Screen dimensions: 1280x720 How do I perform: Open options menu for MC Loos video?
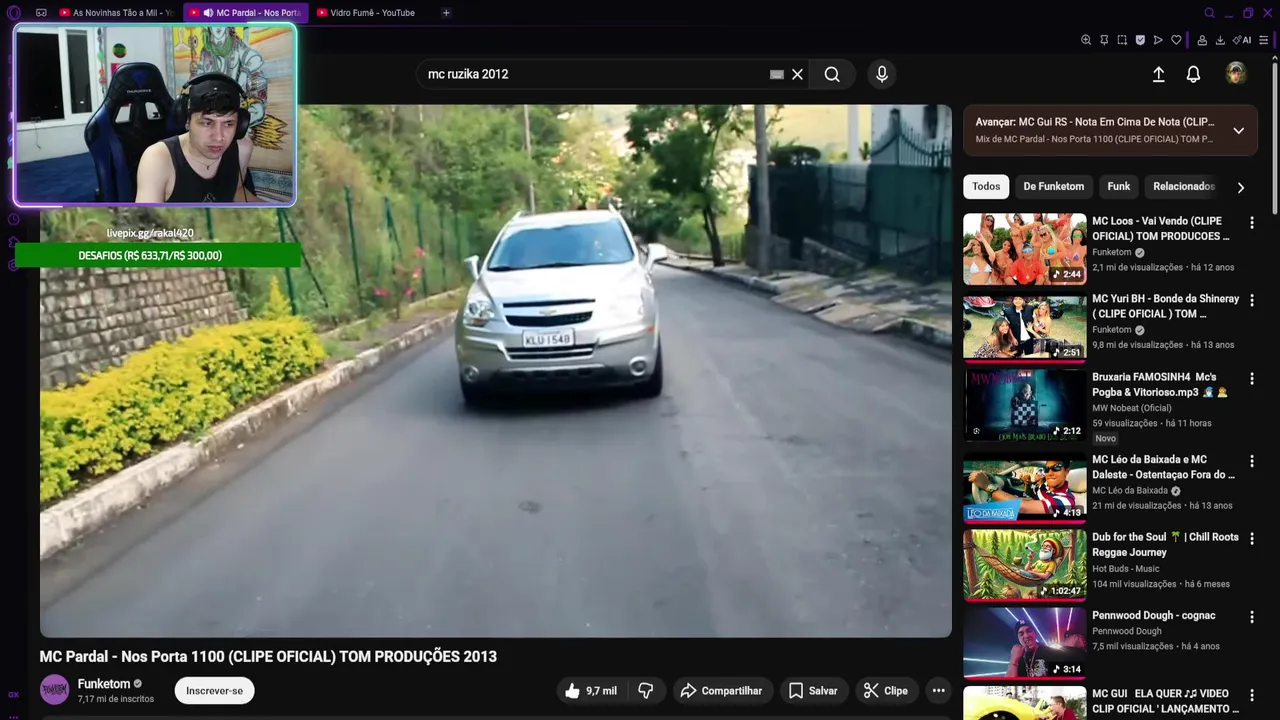1251,222
